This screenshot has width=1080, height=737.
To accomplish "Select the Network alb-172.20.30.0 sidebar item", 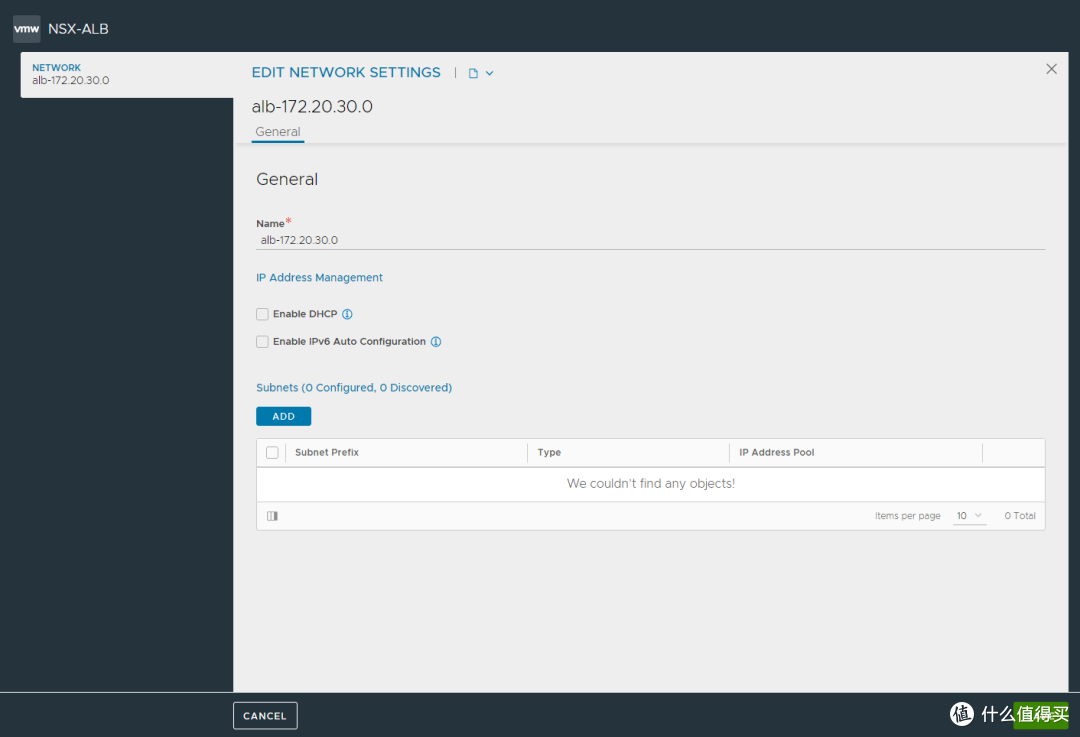I will click(x=127, y=74).
